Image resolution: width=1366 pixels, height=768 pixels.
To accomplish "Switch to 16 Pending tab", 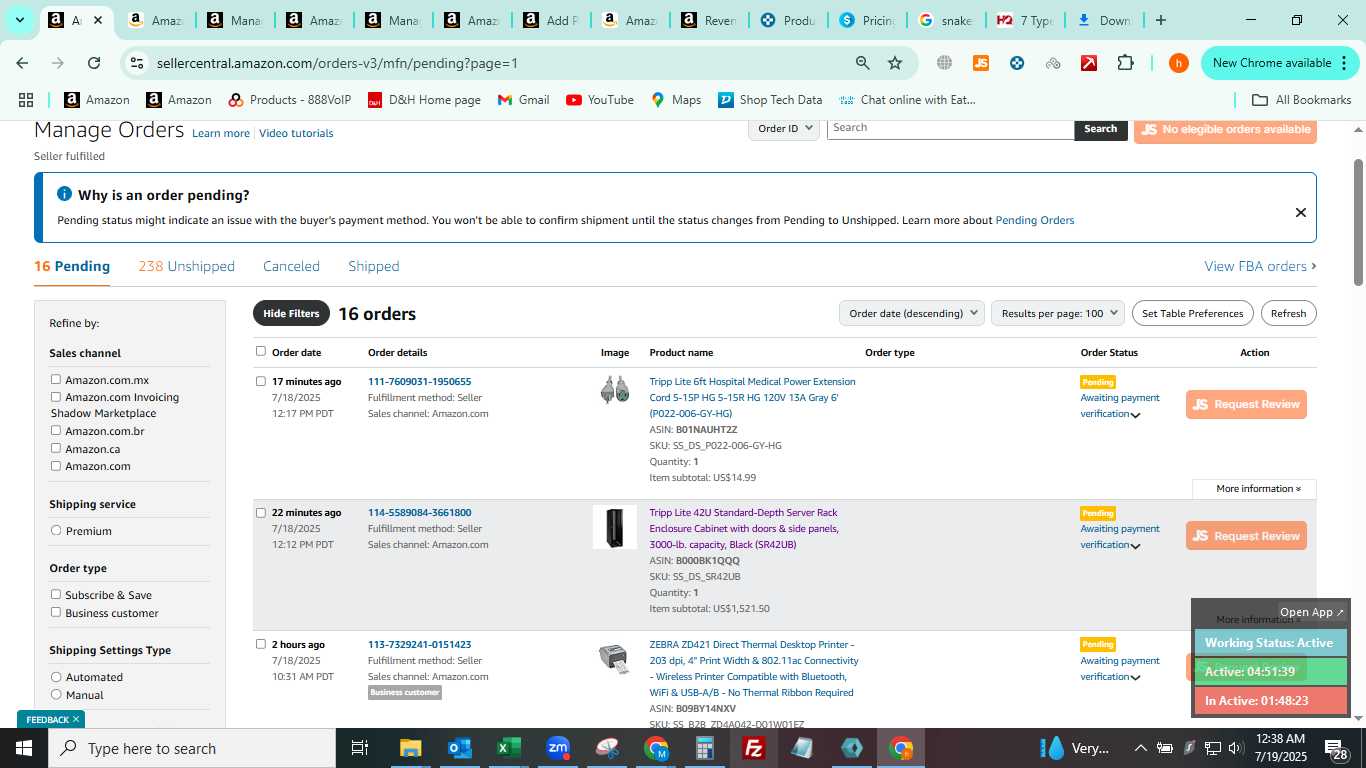I will (72, 266).
